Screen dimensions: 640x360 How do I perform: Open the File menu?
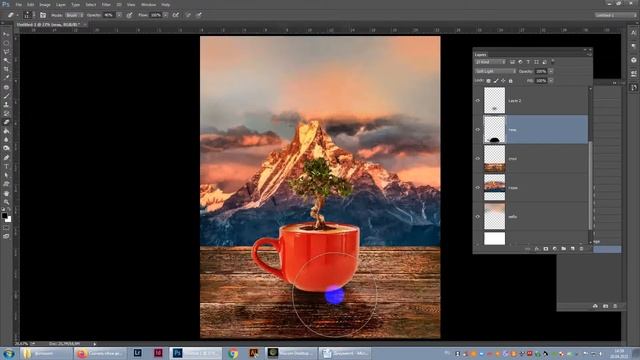(19, 4)
